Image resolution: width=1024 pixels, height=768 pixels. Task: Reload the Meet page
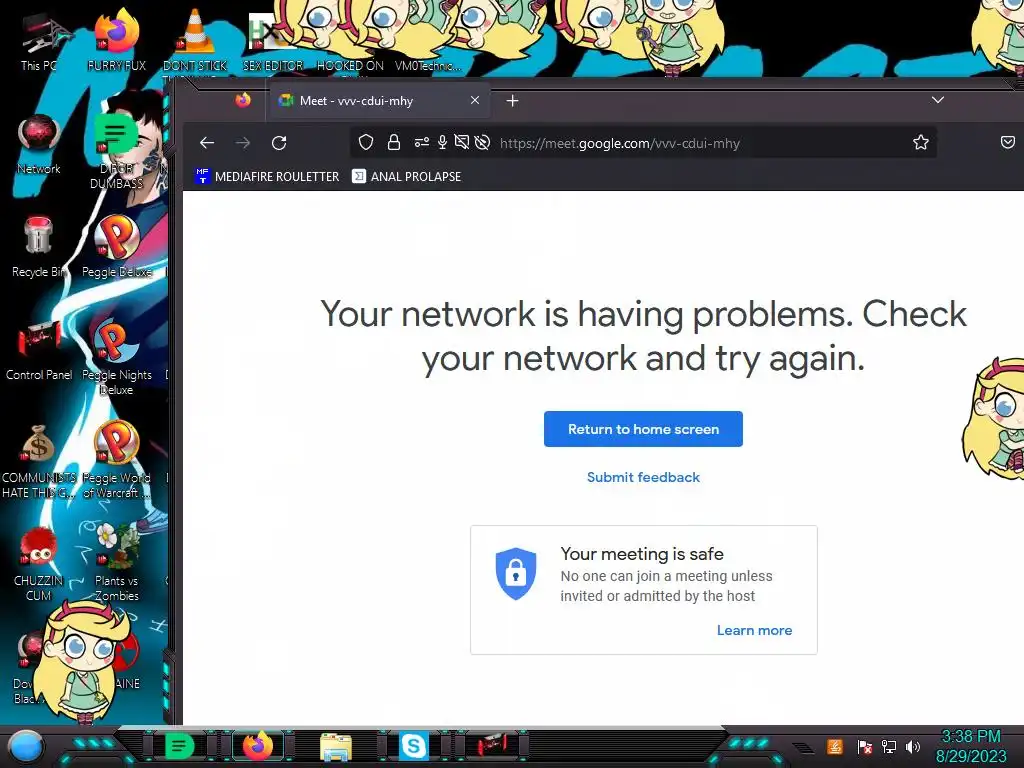pyautogui.click(x=279, y=142)
